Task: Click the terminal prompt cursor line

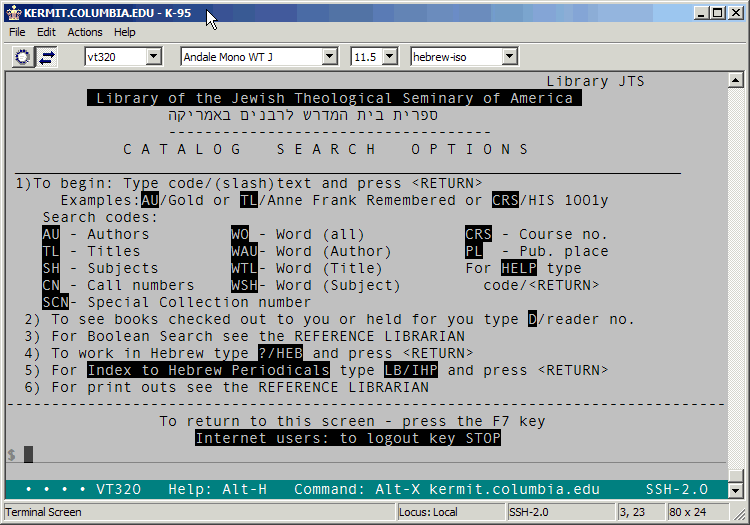Action: pyautogui.click(x=29, y=454)
